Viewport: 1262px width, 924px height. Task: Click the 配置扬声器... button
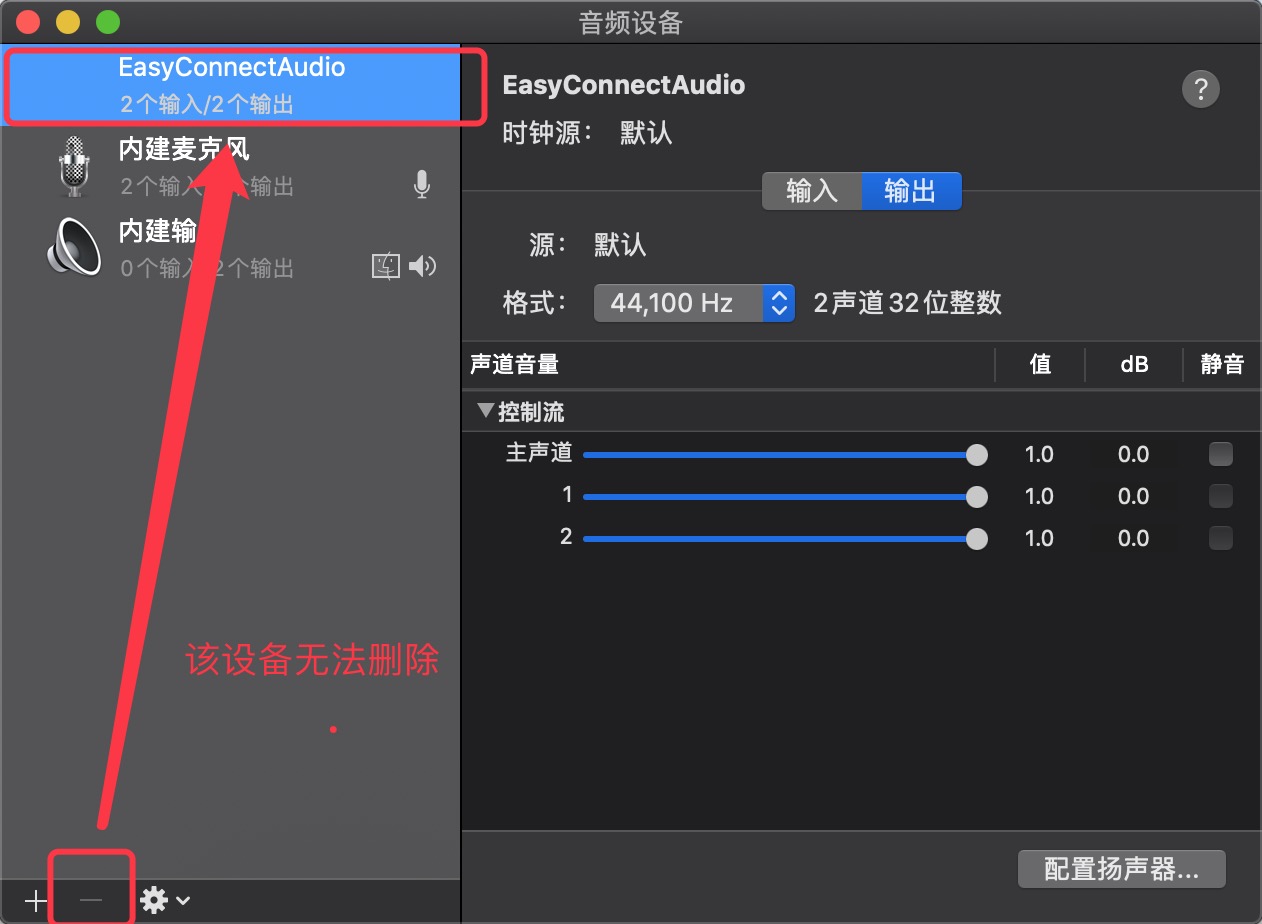[1121, 869]
